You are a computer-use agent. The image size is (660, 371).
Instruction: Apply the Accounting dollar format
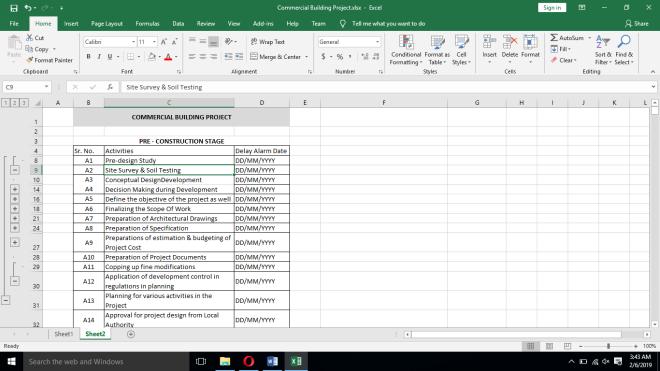(323, 57)
